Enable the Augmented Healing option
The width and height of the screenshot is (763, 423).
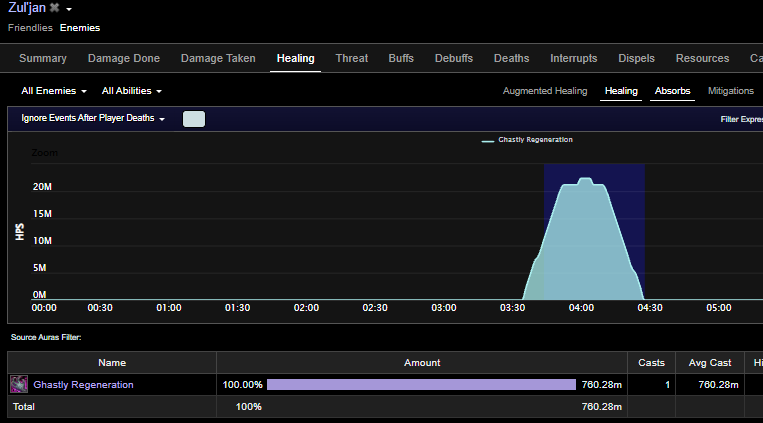(545, 91)
